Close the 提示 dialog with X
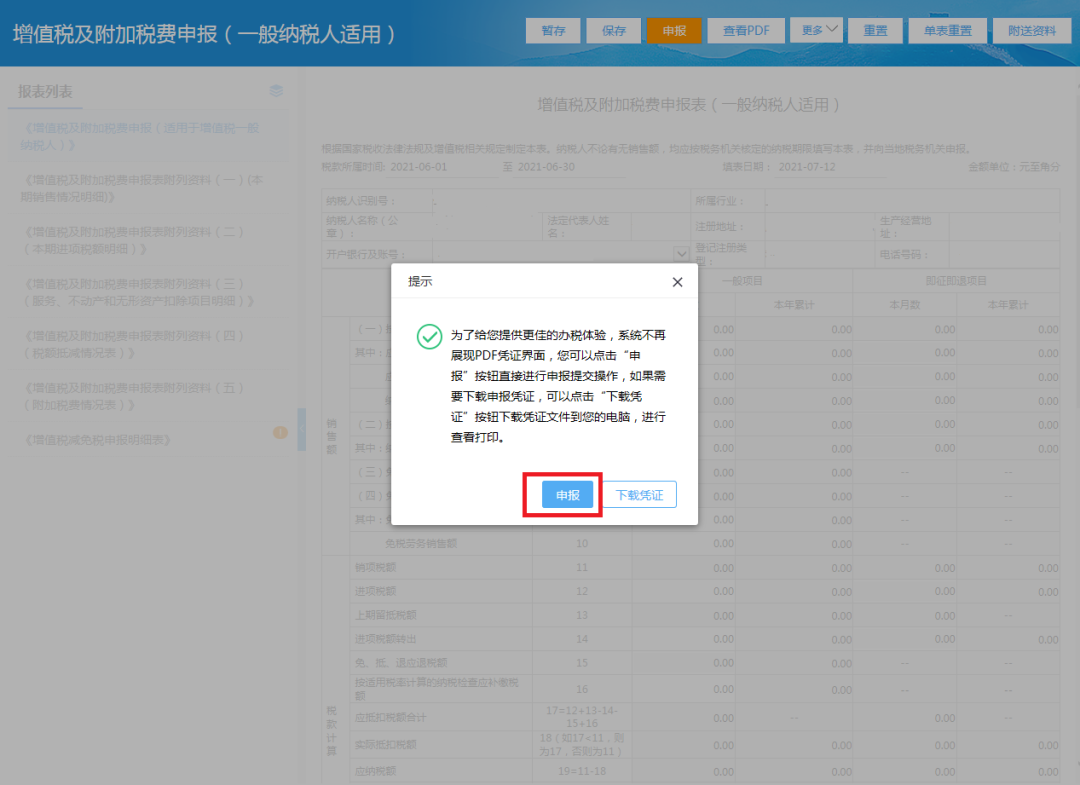Image resolution: width=1080 pixels, height=785 pixels. tap(677, 282)
